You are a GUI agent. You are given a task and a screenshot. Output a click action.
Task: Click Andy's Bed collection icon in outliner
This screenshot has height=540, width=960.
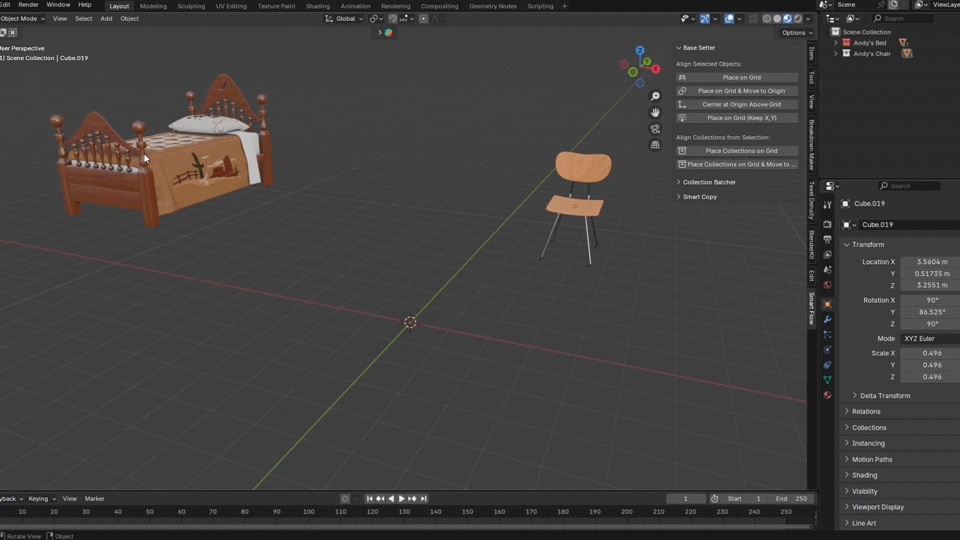[x=846, y=43]
